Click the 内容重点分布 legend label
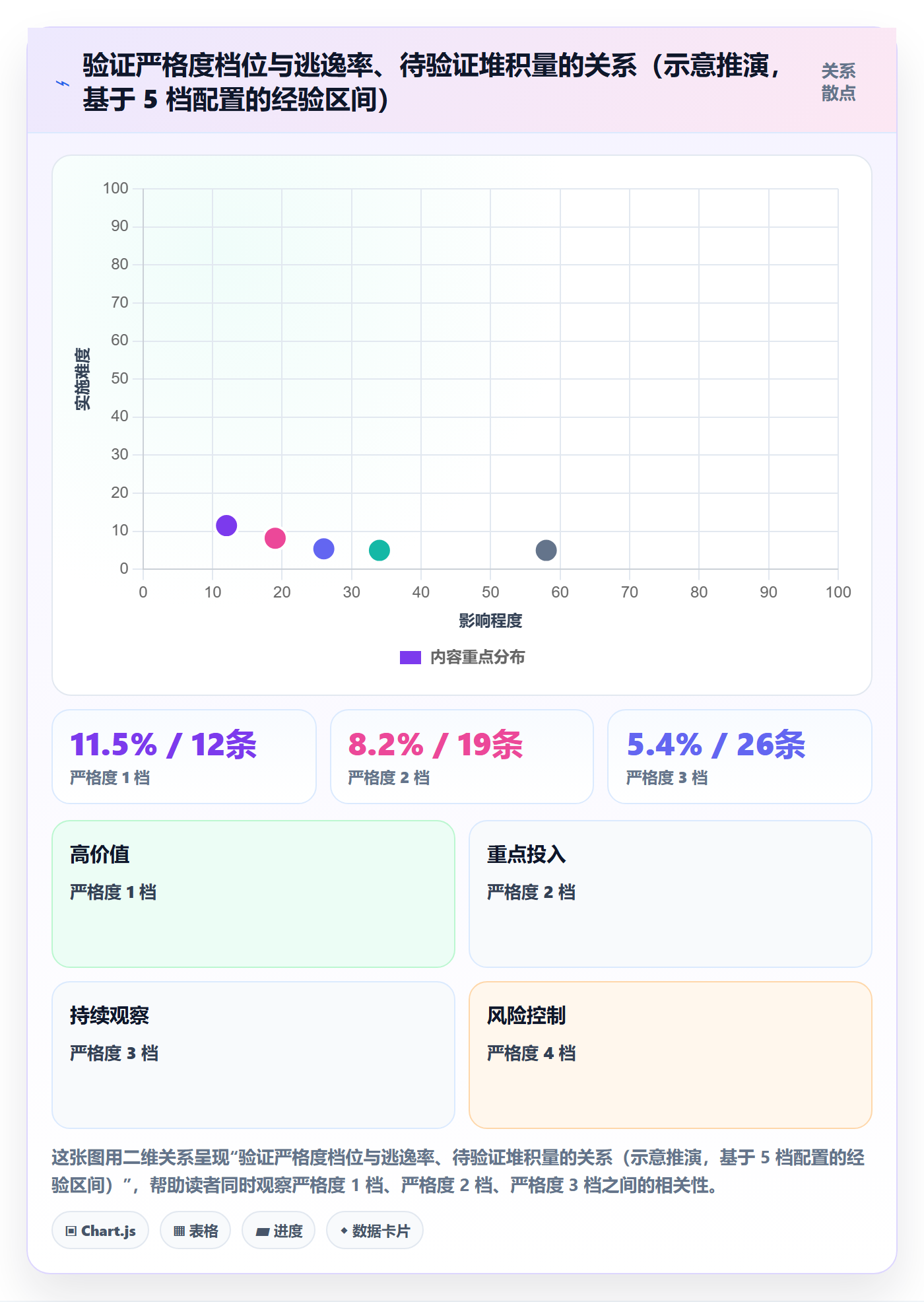924x1302 pixels. [477, 658]
